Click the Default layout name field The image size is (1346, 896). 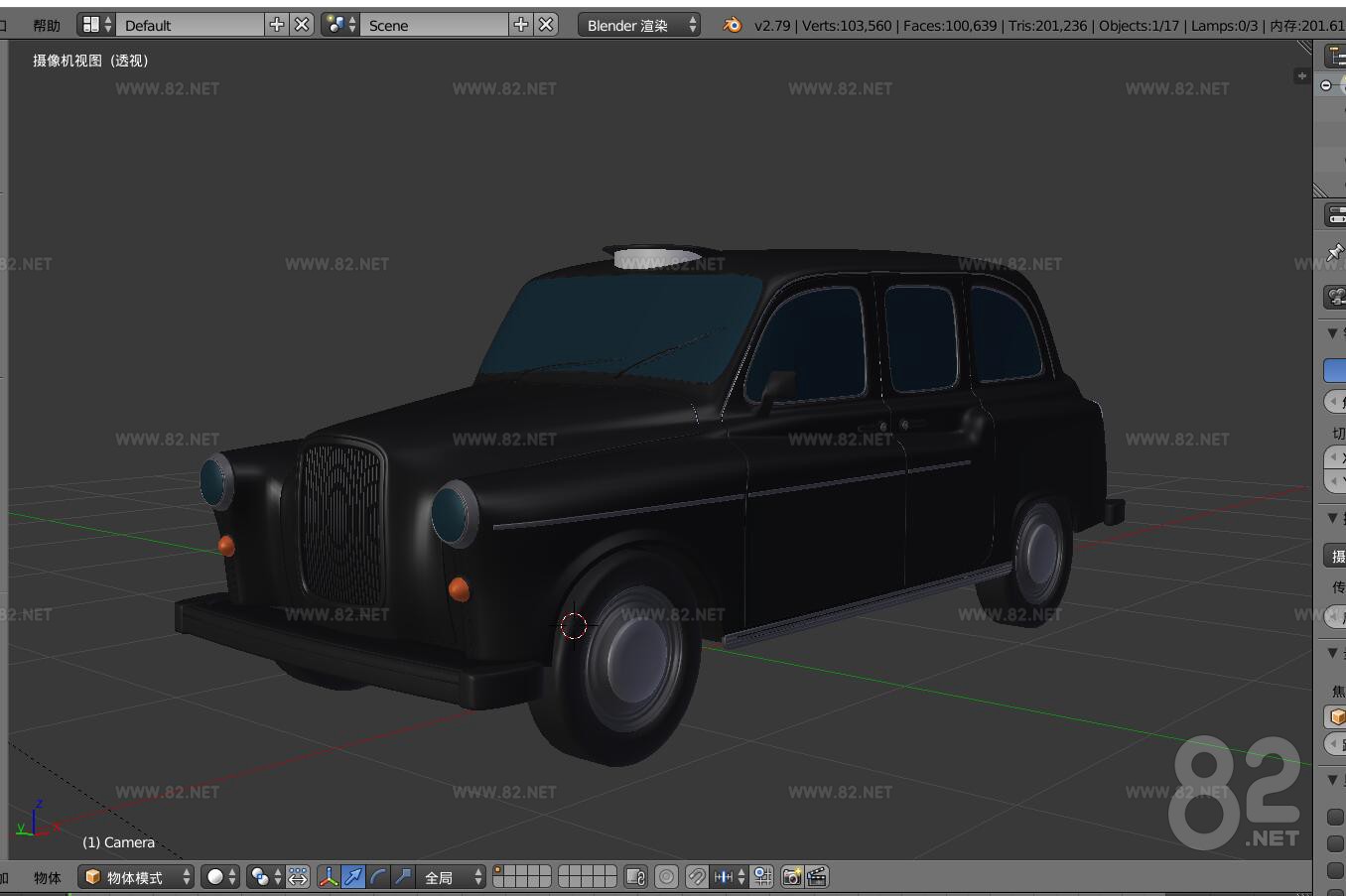pos(189,24)
